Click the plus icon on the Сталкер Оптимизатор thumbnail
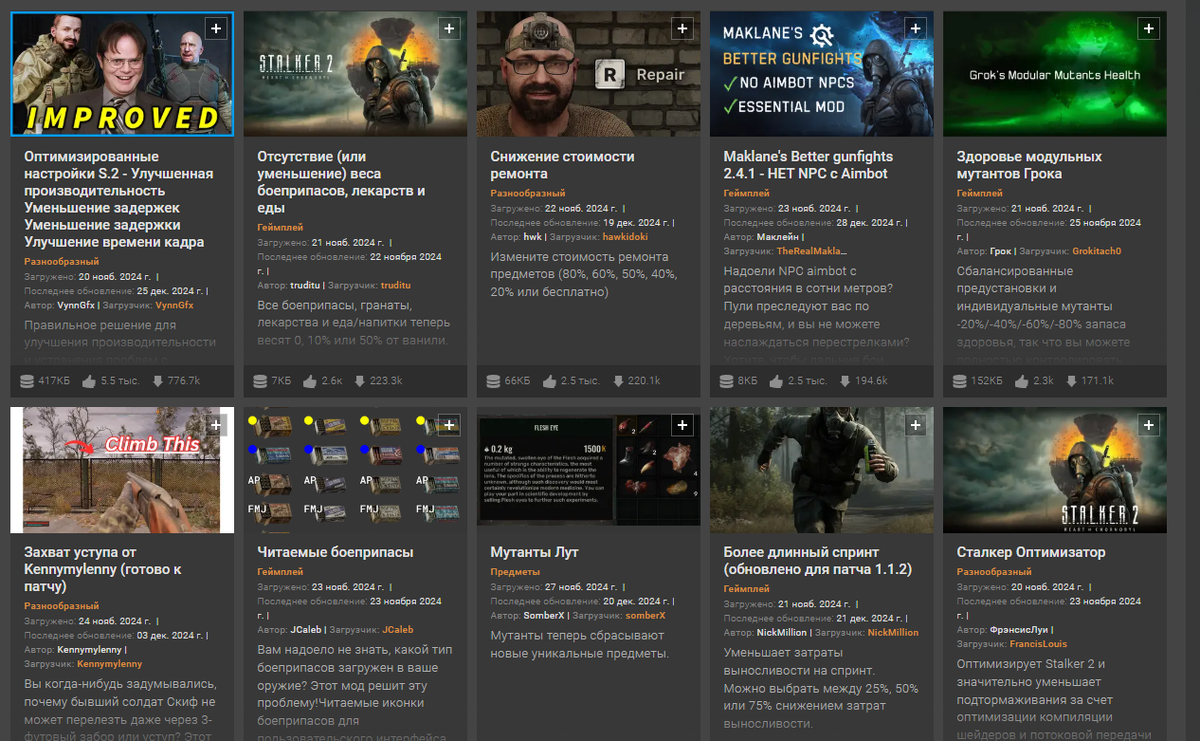This screenshot has height=741, width=1200. tap(1148, 425)
